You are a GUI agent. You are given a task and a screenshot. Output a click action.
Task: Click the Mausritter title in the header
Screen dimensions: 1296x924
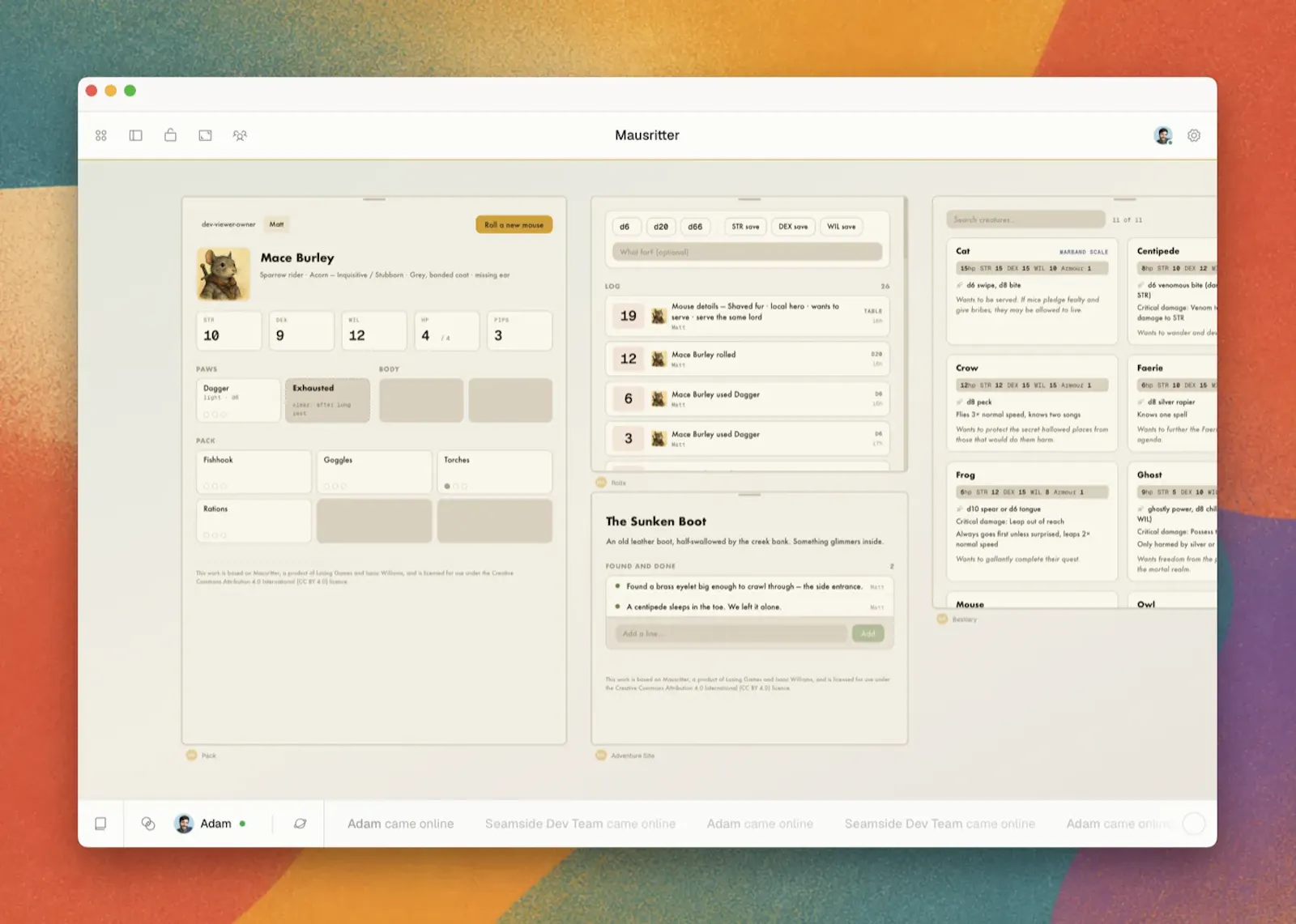point(647,135)
